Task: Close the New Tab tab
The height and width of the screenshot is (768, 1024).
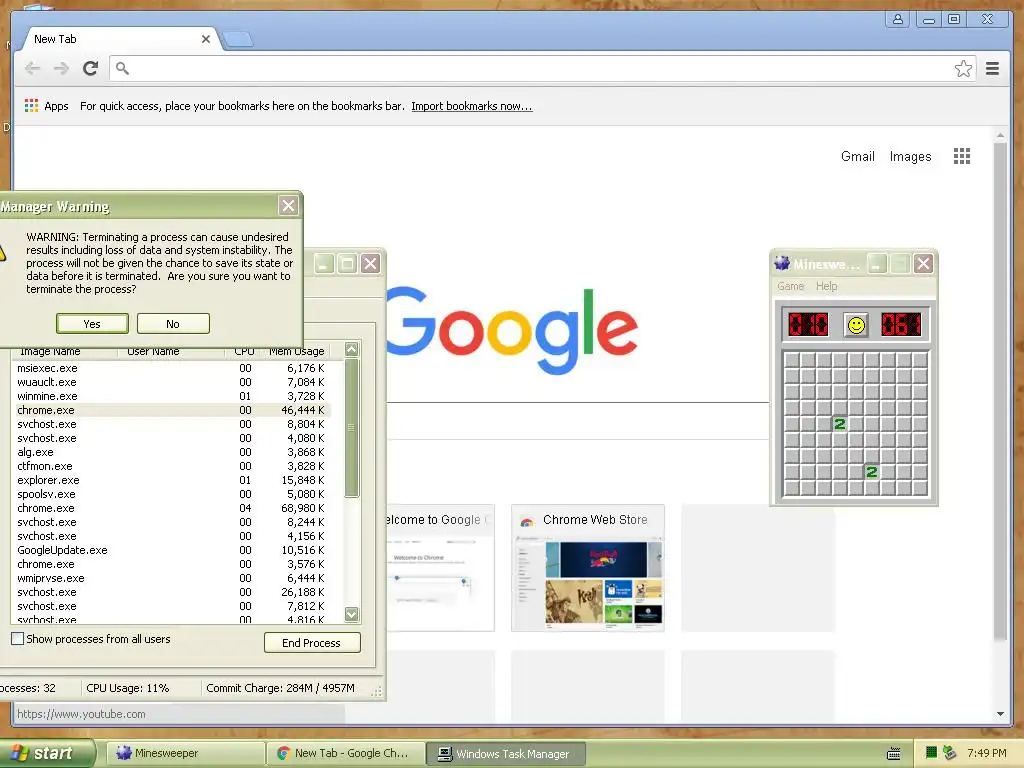Action: coord(206,39)
